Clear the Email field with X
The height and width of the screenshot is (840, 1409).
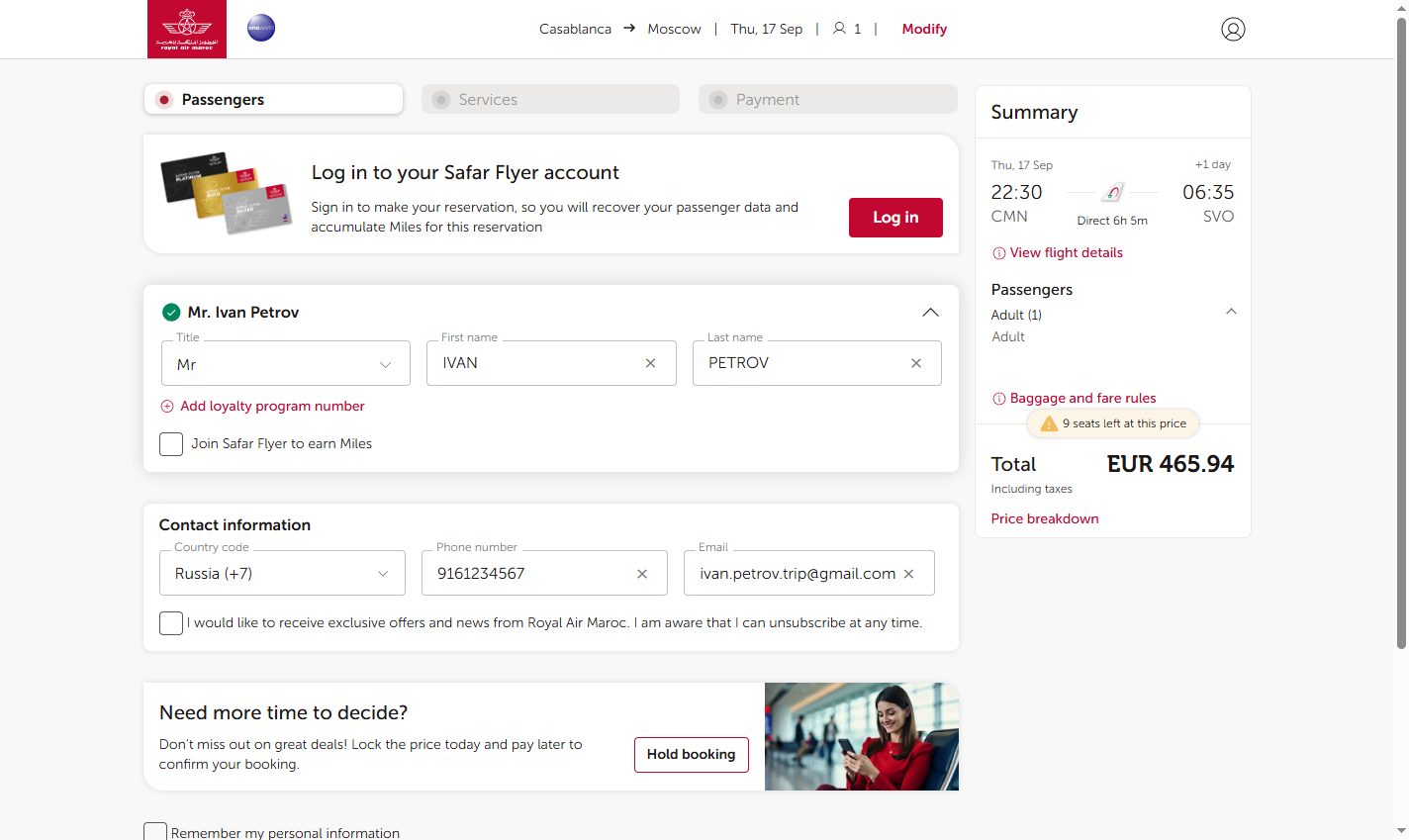coord(908,574)
